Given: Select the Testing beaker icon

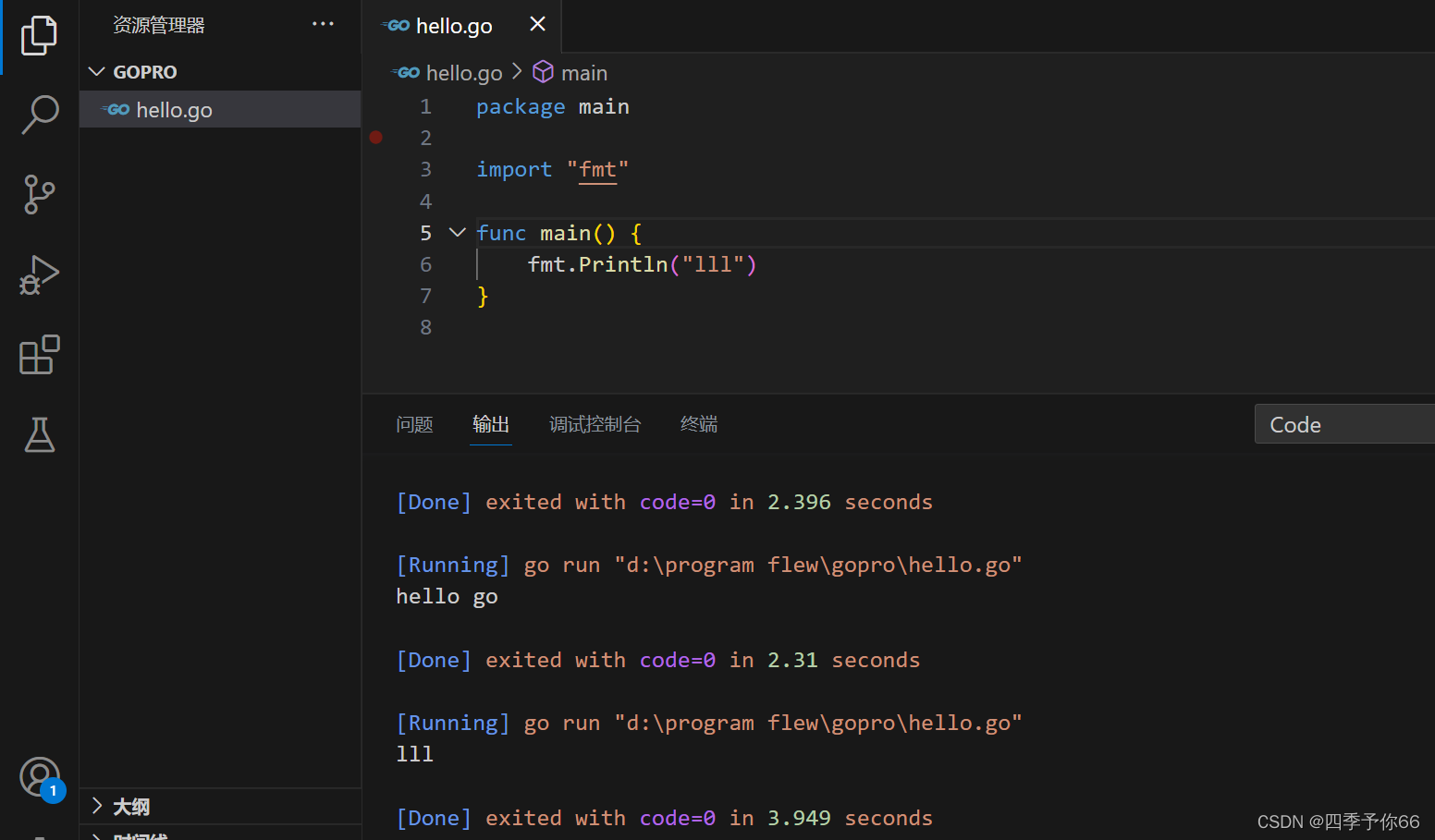Looking at the screenshot, I should (39, 434).
